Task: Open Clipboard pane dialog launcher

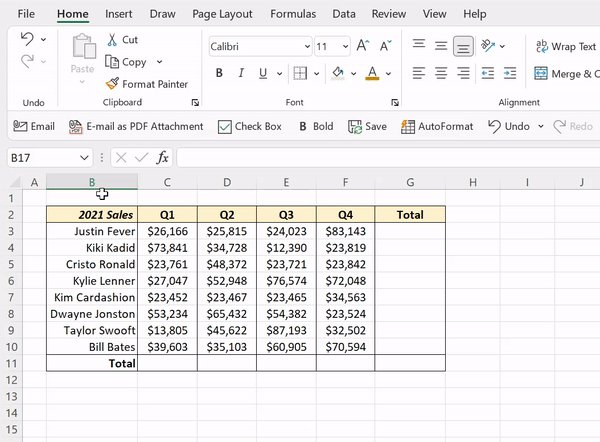Action: pyautogui.click(x=195, y=102)
